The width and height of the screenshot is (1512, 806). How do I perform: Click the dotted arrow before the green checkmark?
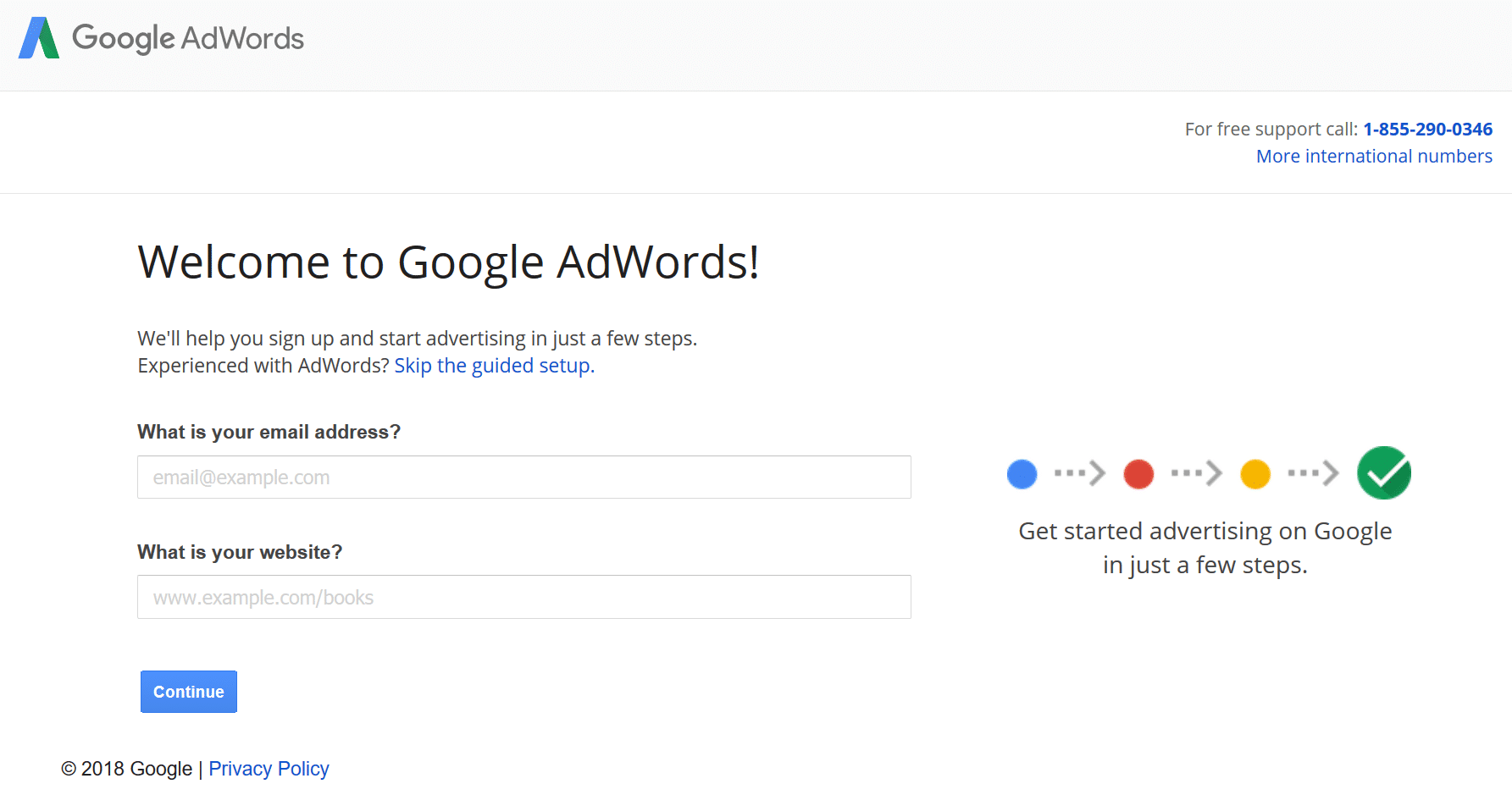coord(1311,474)
